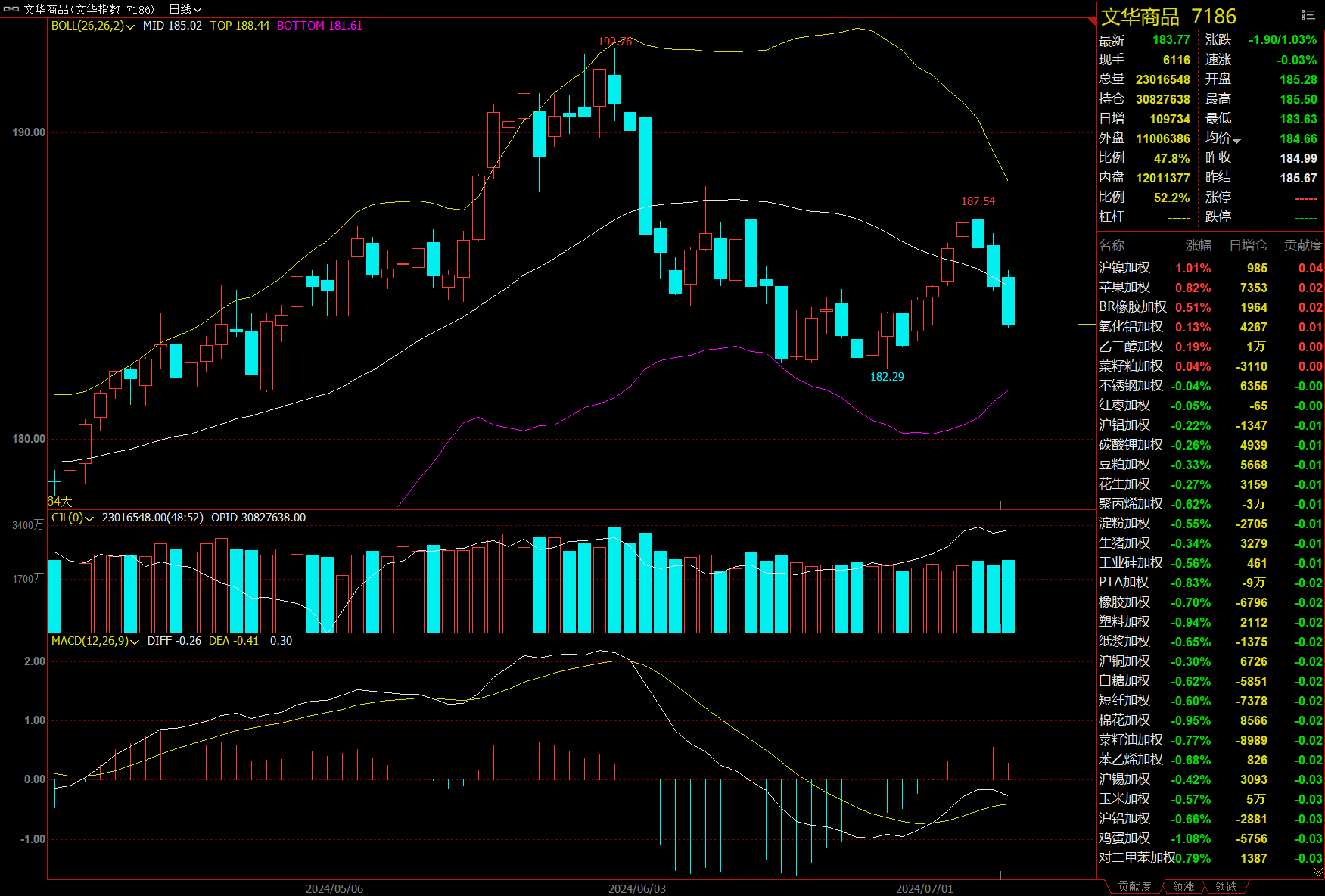Sort by the 日增仓 column header
The image size is (1325, 896).
coord(1248,245)
